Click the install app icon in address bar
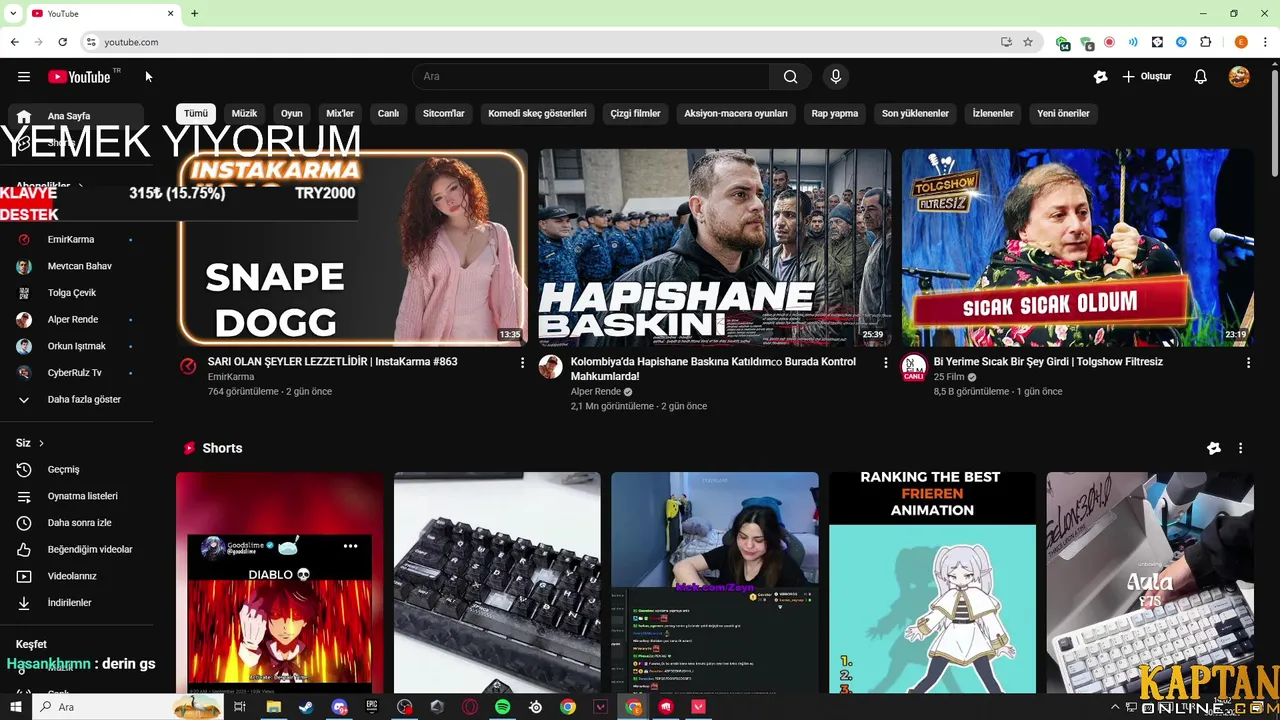This screenshot has height=720, width=1280. pos(1006,42)
